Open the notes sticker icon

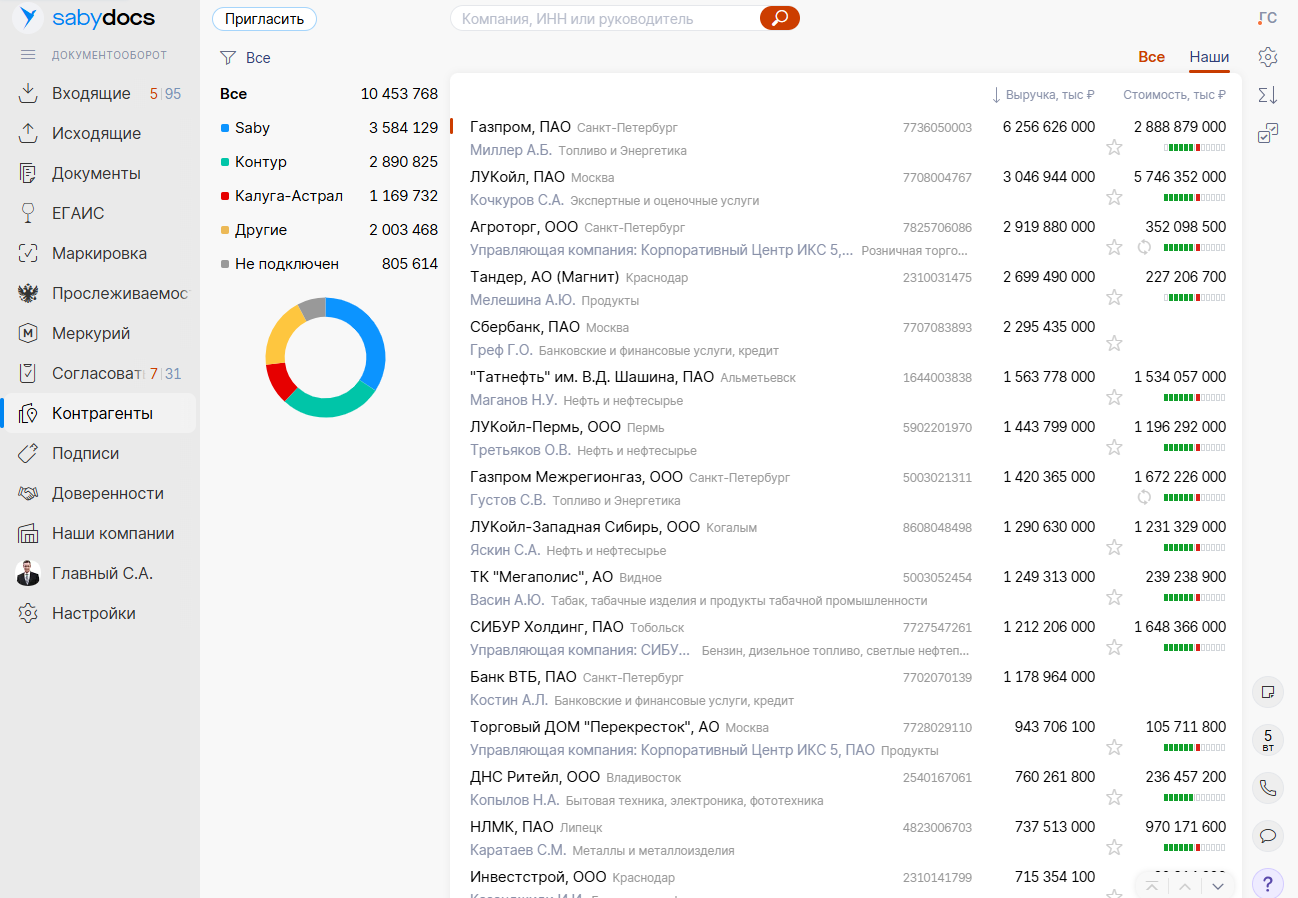point(1267,691)
